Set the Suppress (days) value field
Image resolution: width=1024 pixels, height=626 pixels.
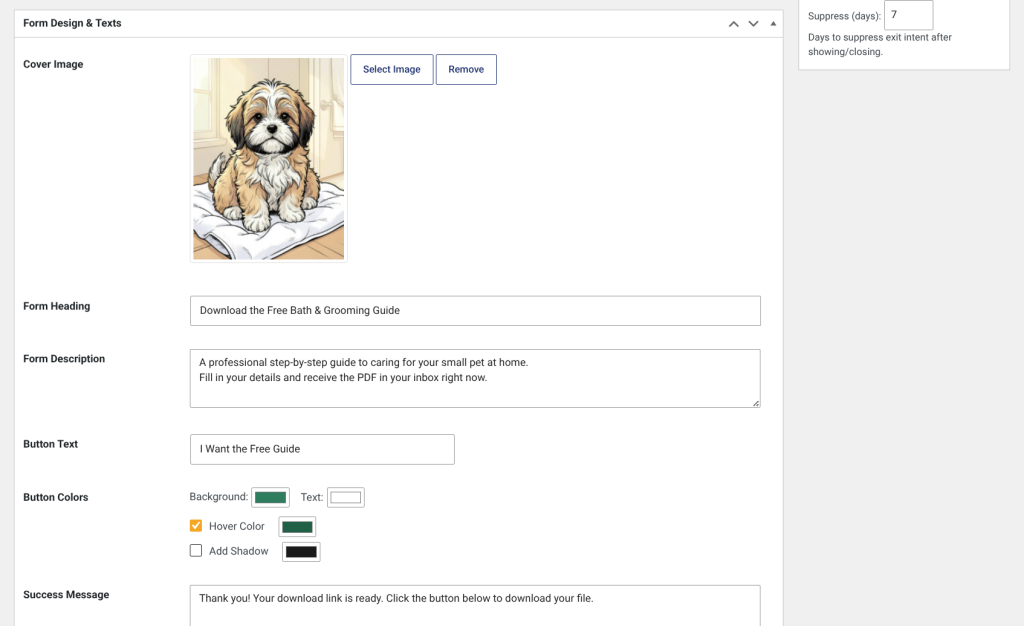(908, 14)
